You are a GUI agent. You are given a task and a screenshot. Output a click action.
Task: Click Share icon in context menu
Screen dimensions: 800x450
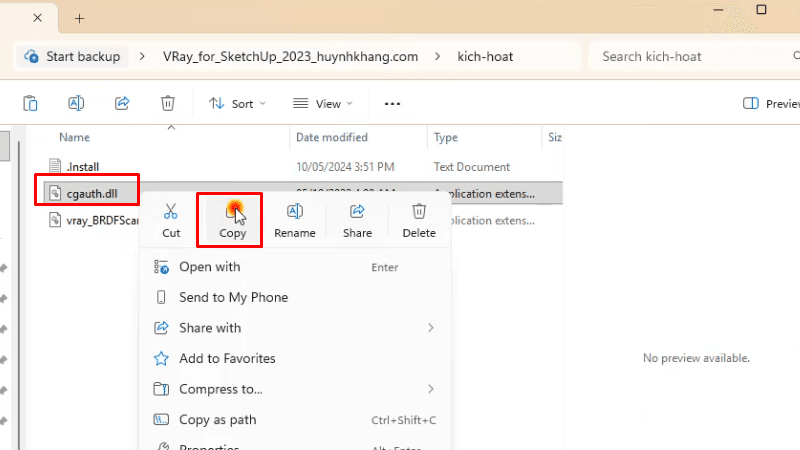[x=357, y=212]
